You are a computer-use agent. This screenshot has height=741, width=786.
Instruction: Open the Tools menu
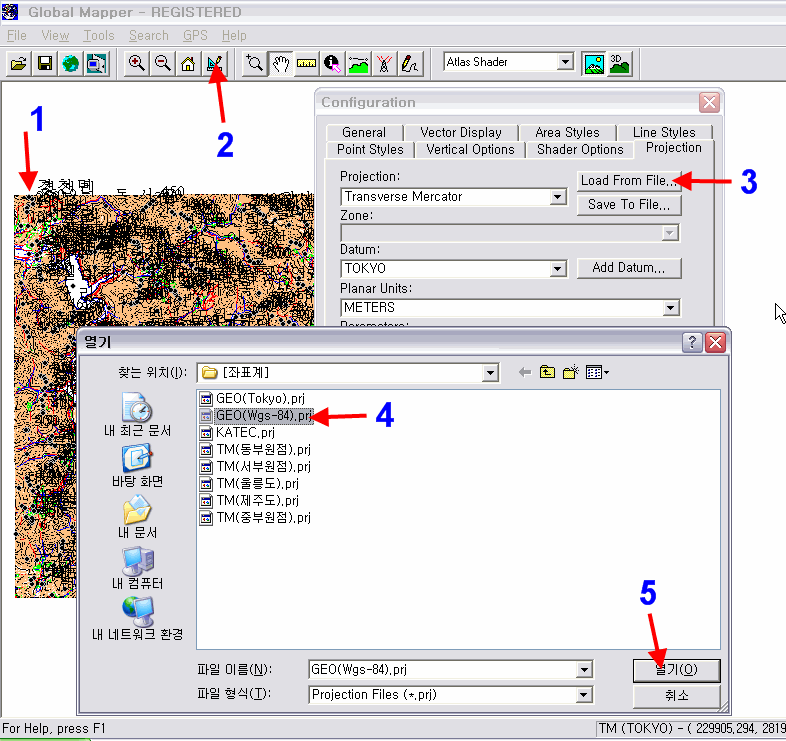[x=99, y=36]
